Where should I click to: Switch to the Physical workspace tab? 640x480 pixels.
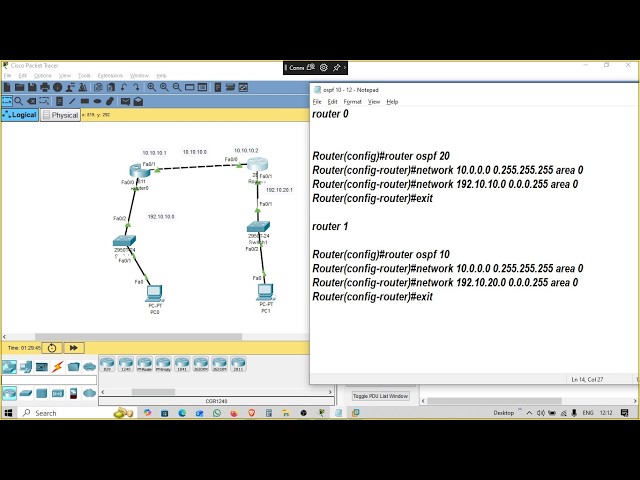pyautogui.click(x=60, y=115)
